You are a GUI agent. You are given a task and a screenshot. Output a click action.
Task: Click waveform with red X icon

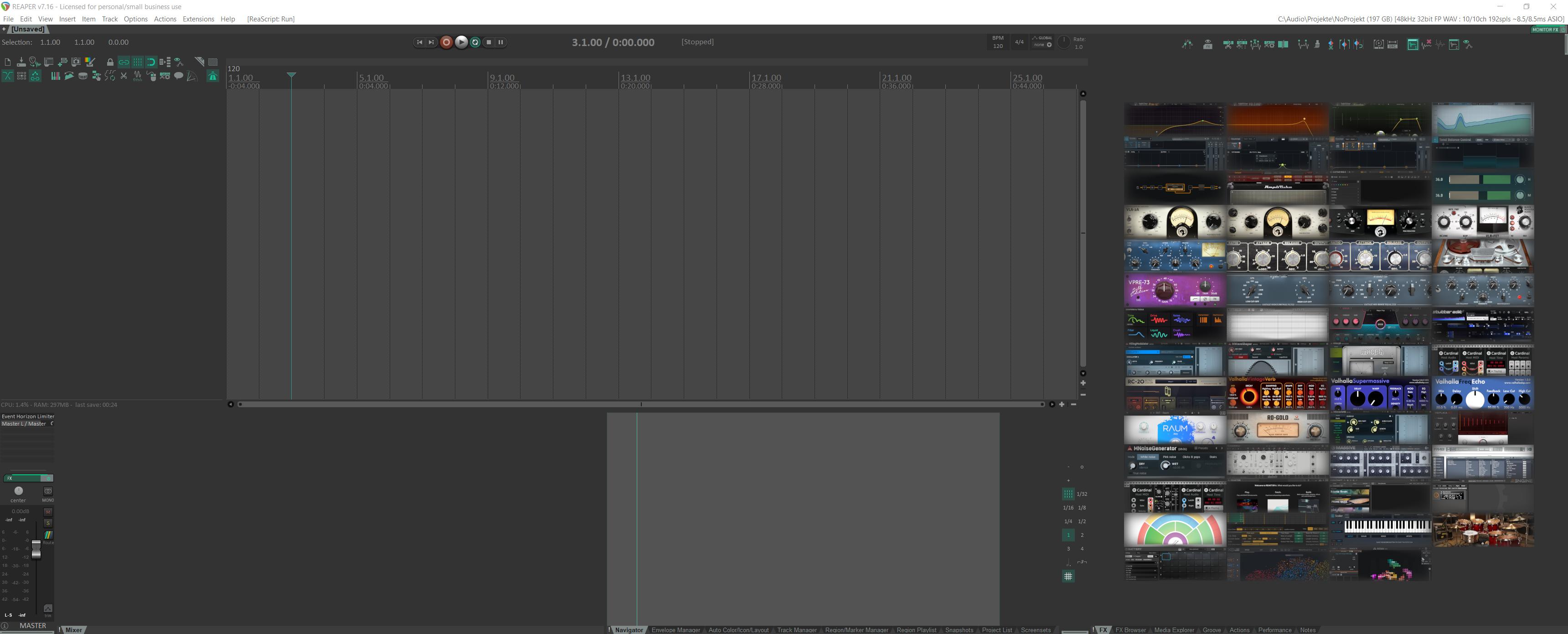pyautogui.click(x=1426, y=44)
